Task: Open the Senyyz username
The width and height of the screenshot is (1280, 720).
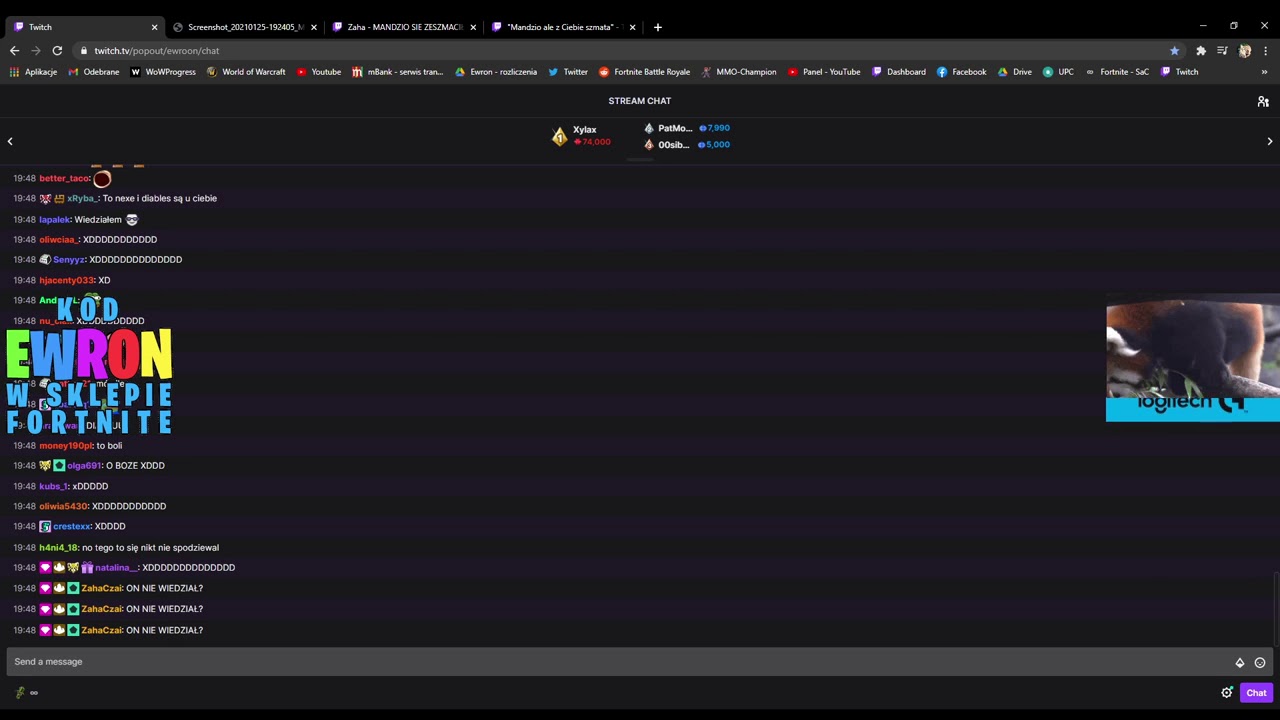Action: click(x=68, y=259)
